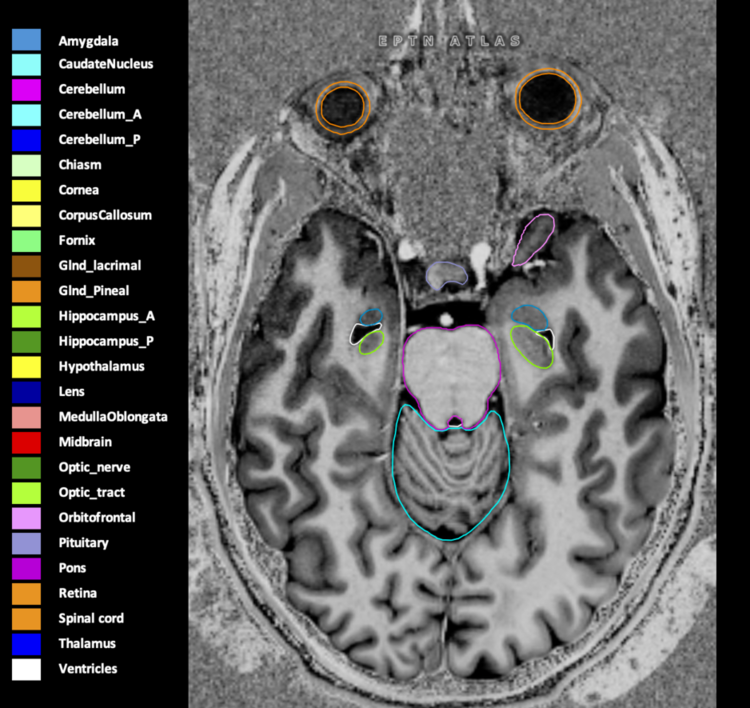Click the lavender pituitary contour on MRI
Image resolution: width=750 pixels, height=708 pixels.
pos(447,276)
